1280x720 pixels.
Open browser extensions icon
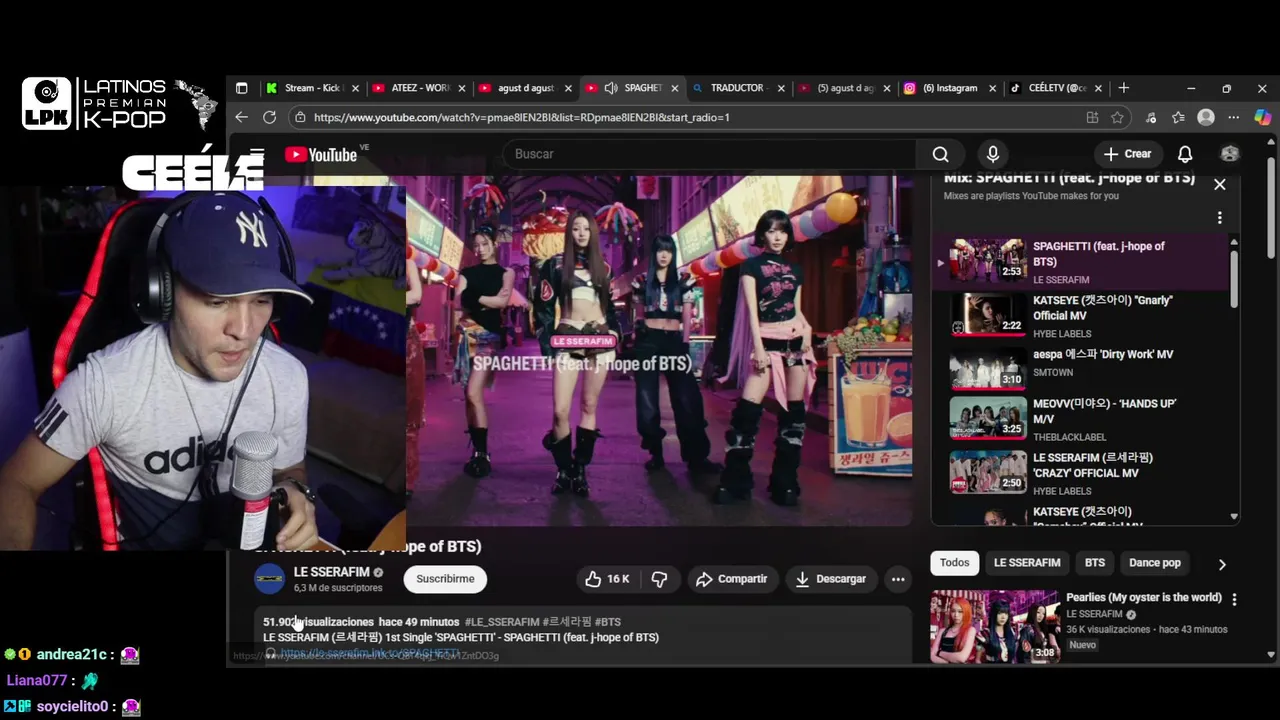(x=1151, y=117)
